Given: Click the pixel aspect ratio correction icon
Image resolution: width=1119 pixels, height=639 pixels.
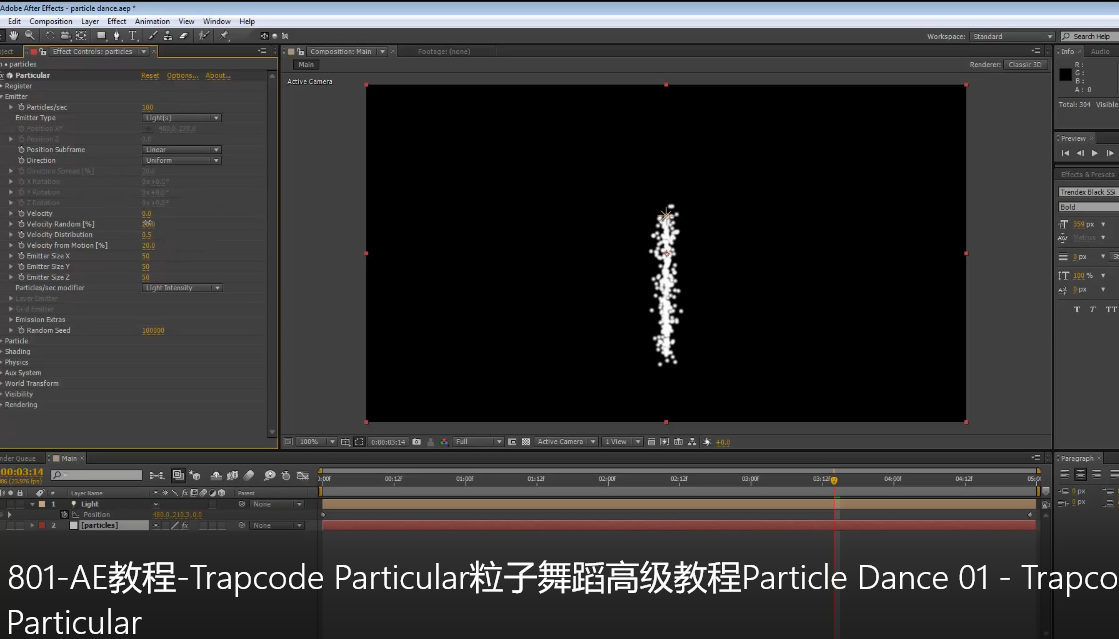Looking at the screenshot, I should (x=652, y=442).
